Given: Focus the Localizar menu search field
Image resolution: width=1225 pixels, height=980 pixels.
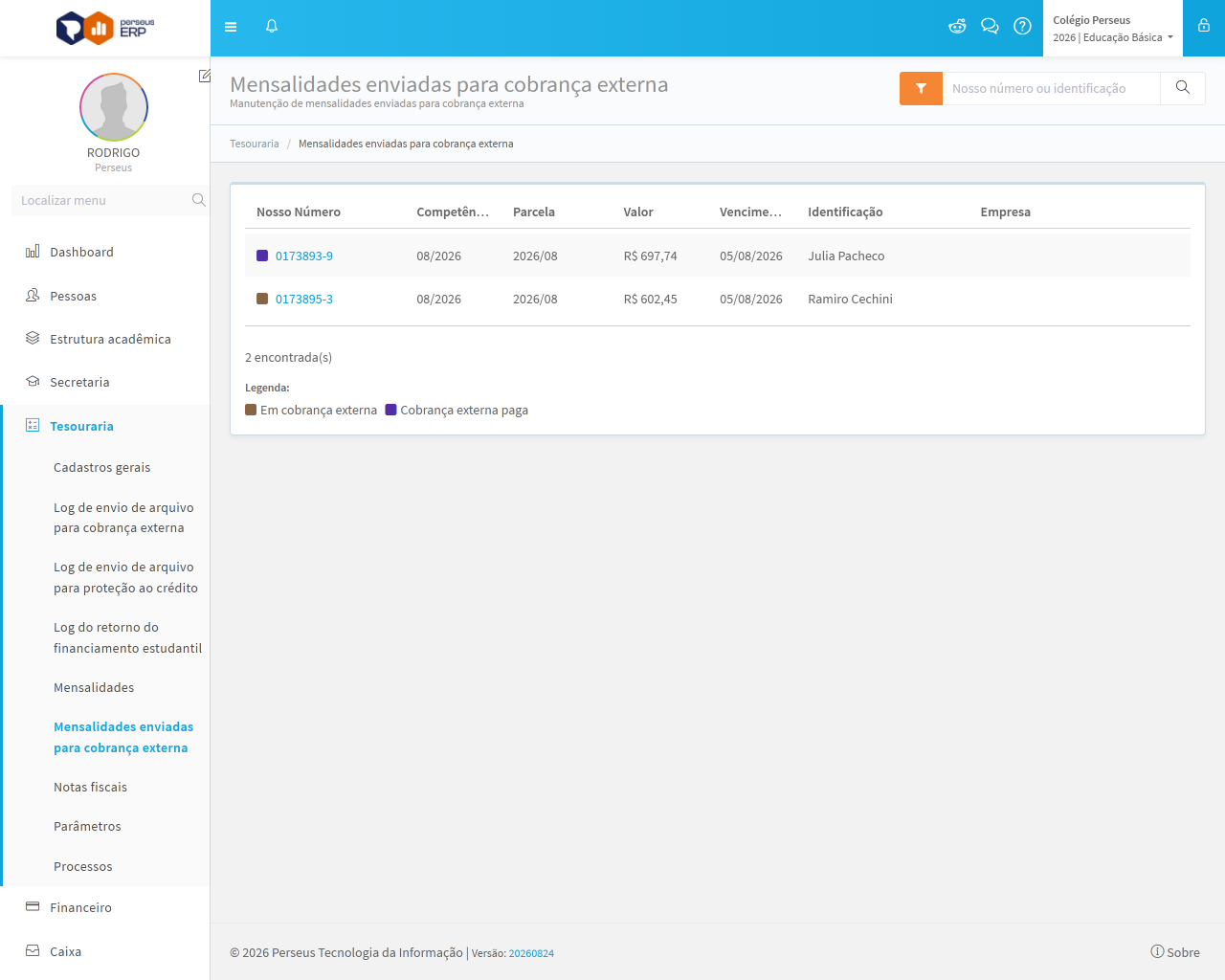Looking at the screenshot, I should (100, 200).
